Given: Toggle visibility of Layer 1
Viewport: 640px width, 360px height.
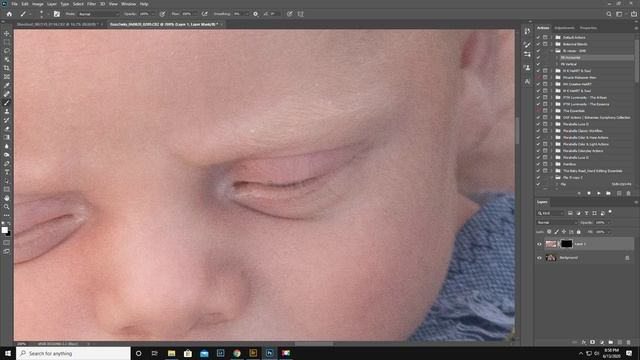Looking at the screenshot, I should (539, 244).
